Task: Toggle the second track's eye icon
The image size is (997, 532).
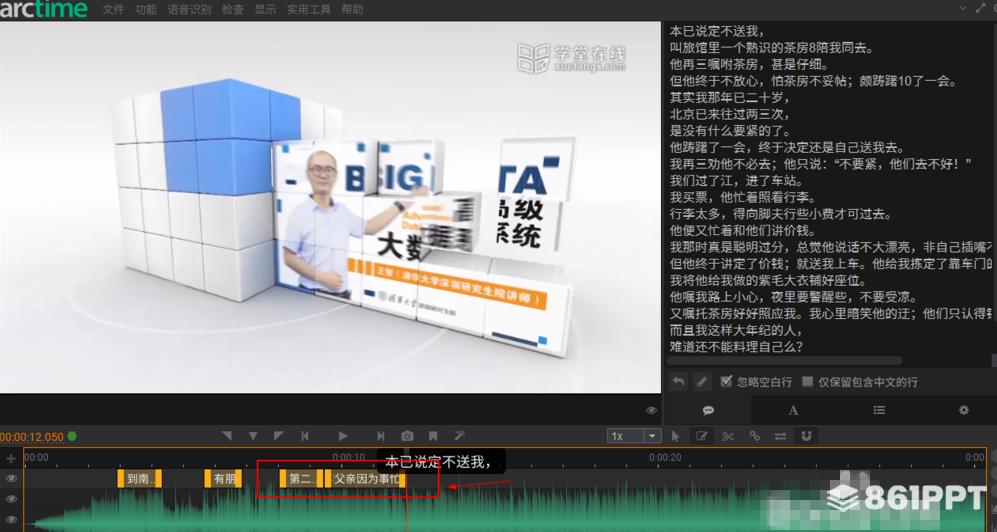Action: 11,500
